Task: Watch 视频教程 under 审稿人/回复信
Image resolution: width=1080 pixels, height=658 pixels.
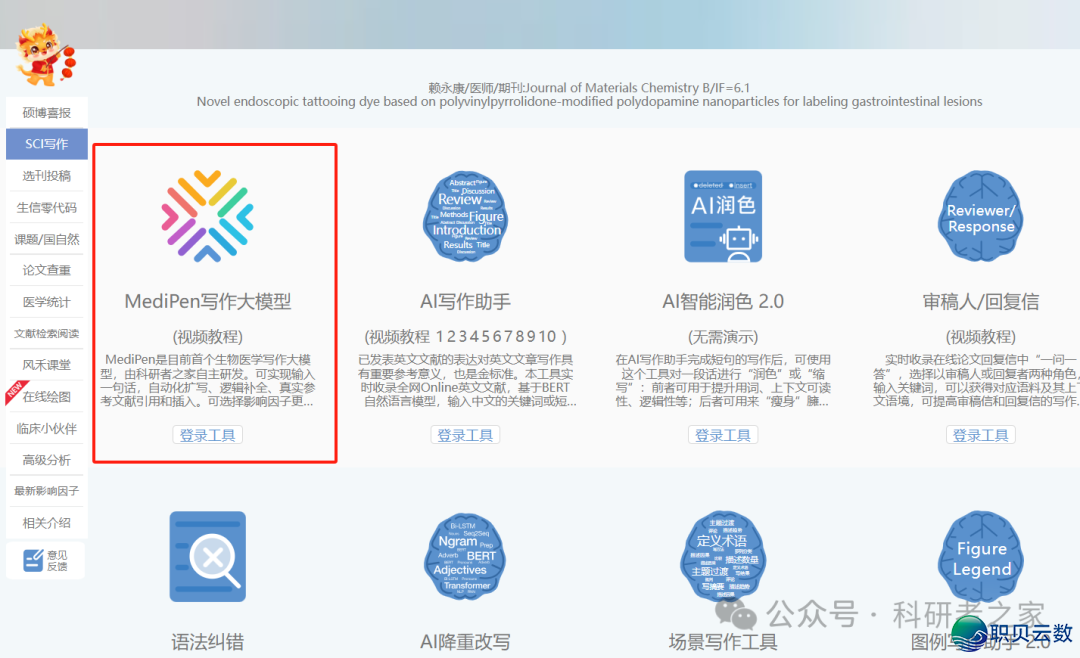Action: click(981, 337)
